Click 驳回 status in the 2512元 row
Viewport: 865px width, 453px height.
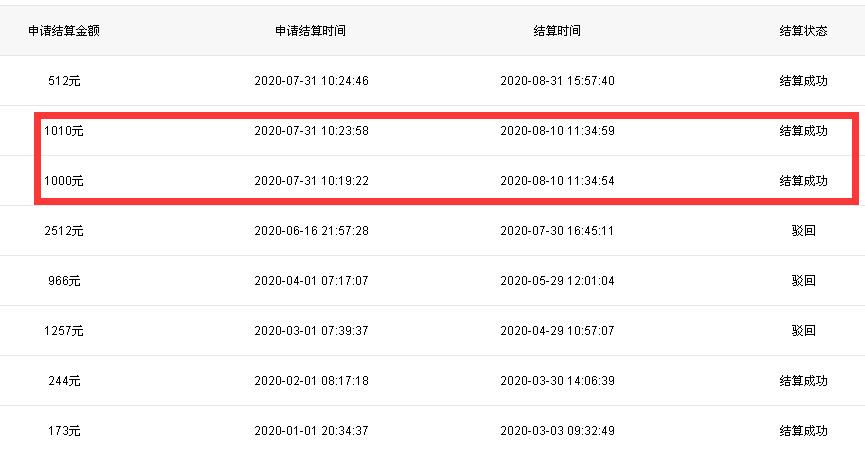point(803,231)
